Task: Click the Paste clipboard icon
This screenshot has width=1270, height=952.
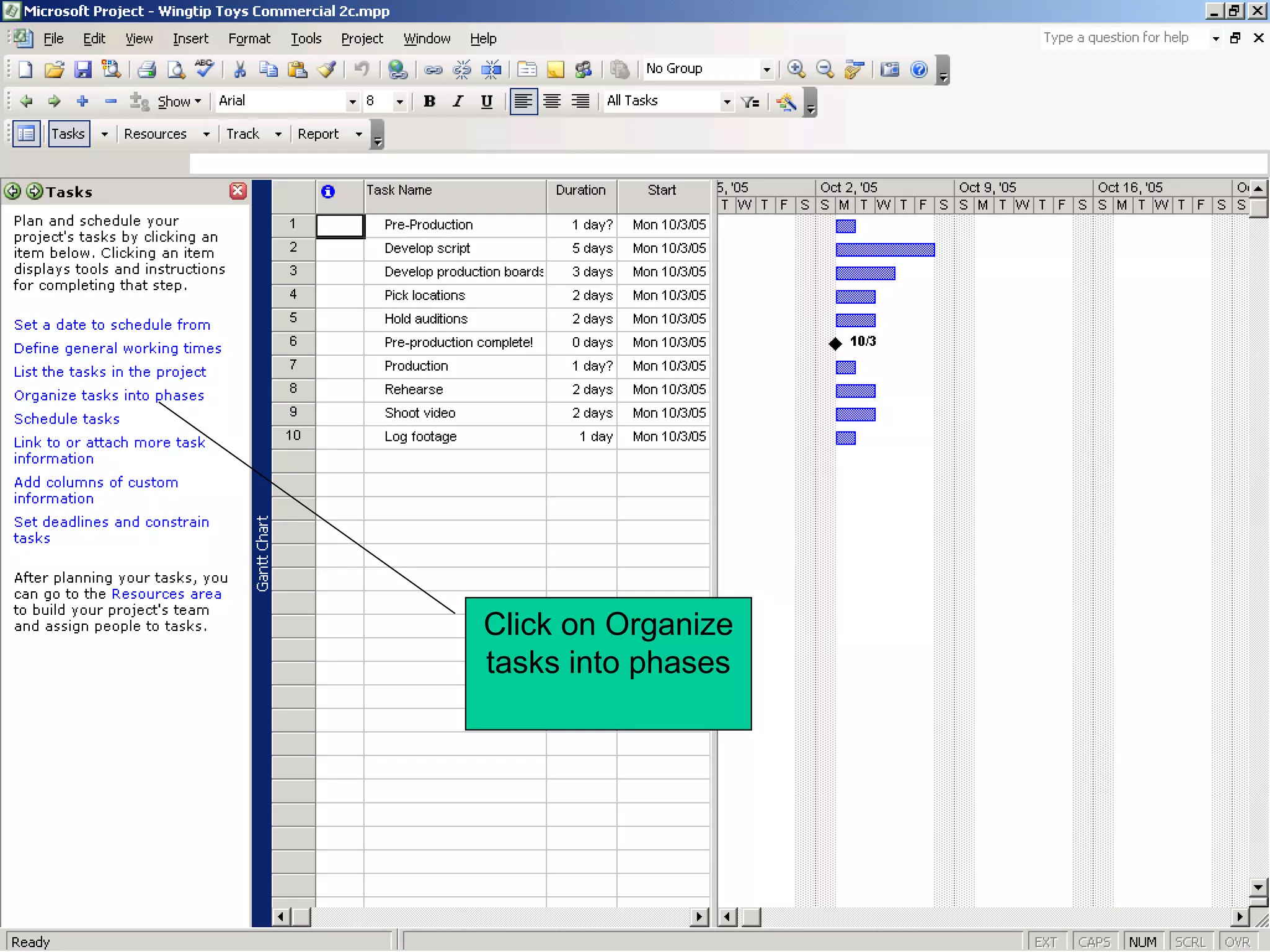Action: (298, 69)
